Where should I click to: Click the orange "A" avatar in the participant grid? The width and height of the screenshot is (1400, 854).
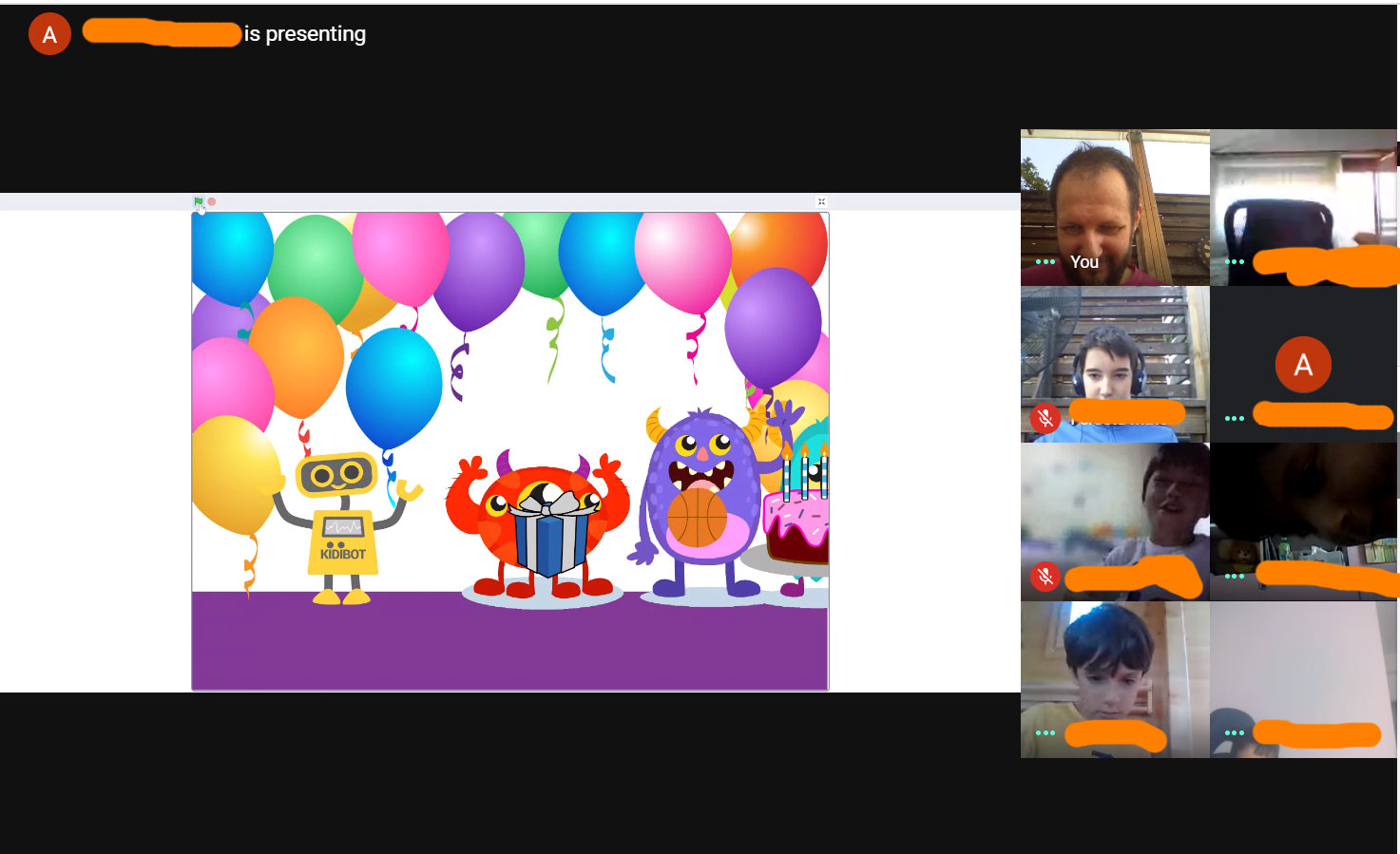1302,365
